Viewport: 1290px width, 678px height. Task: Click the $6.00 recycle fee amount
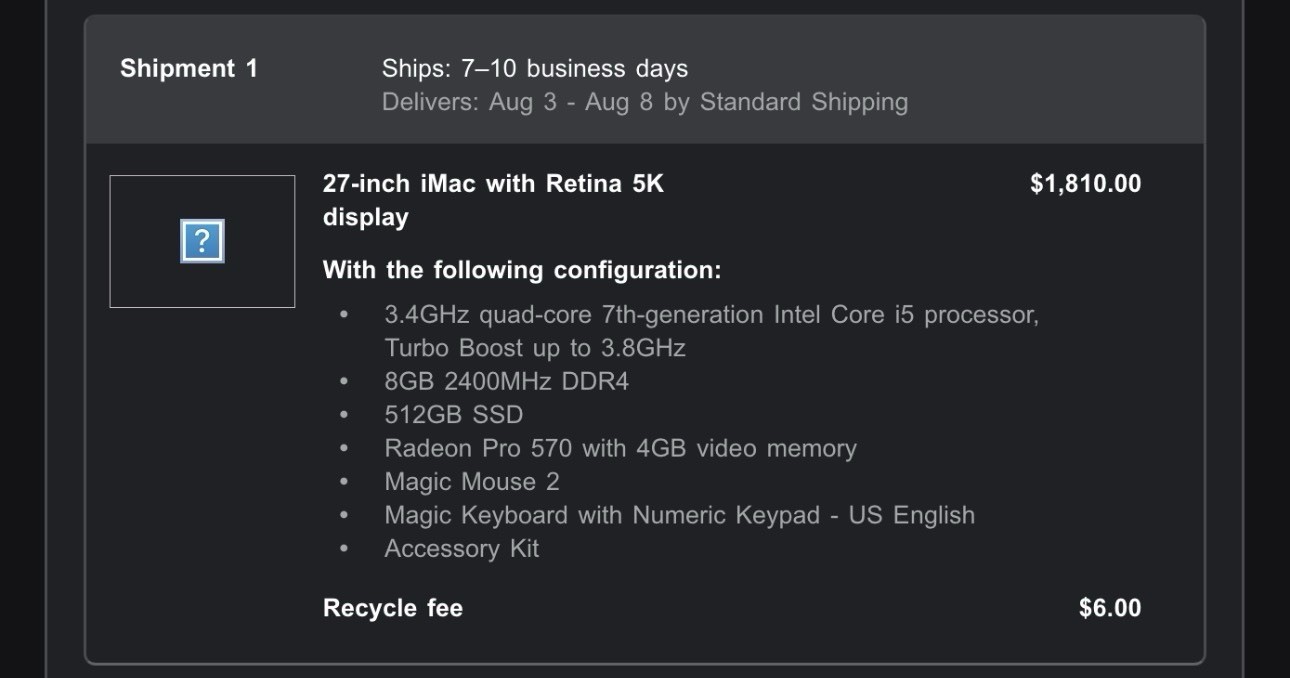point(1109,608)
